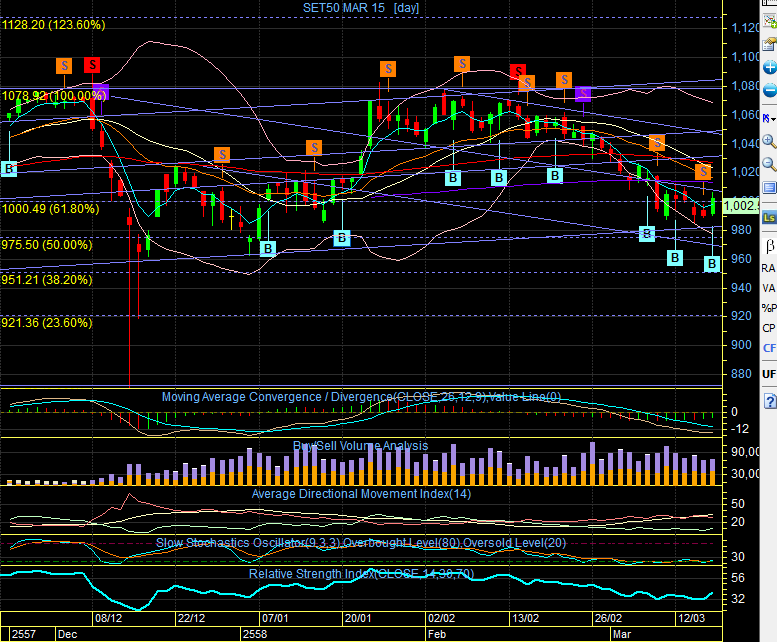Click the leftmost orange S sell marker

tap(63, 66)
